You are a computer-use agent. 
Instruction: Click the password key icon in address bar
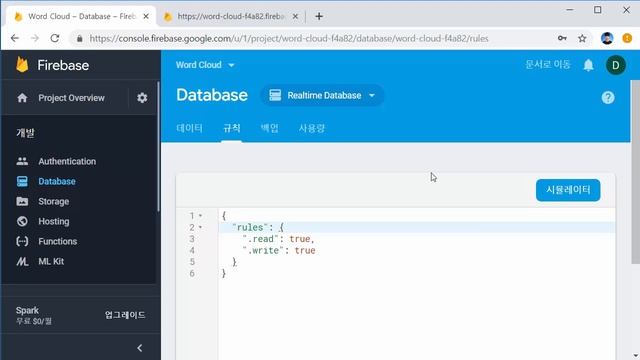click(x=562, y=38)
